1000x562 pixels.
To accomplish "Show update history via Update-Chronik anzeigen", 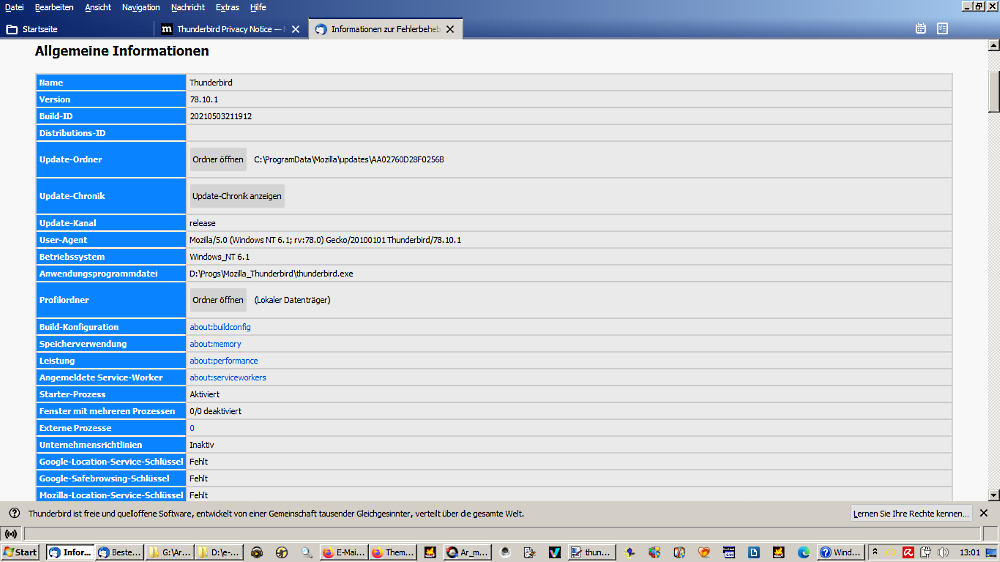I will click(x=237, y=196).
